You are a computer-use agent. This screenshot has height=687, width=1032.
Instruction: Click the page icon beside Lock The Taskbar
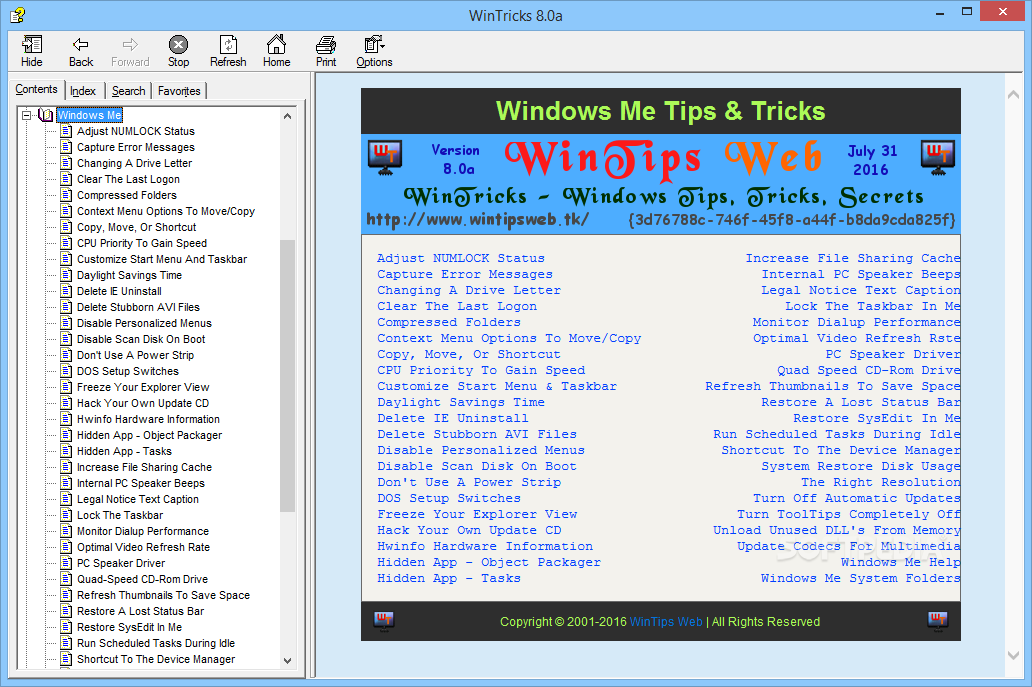coord(66,515)
